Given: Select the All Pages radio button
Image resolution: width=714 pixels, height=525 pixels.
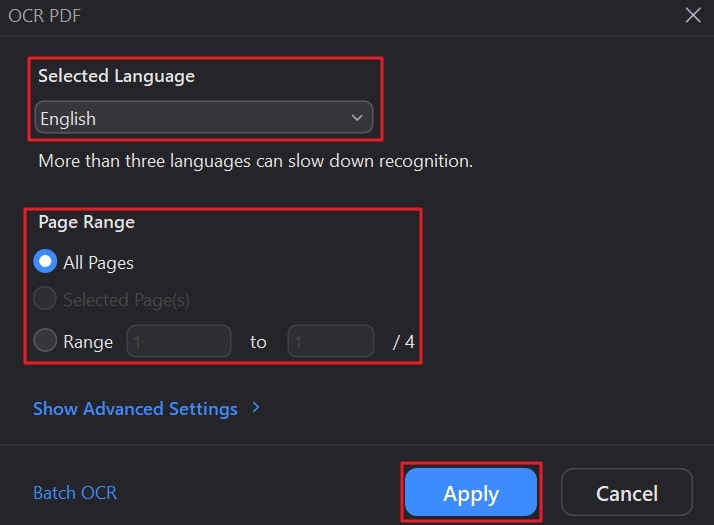Looking at the screenshot, I should [x=45, y=261].
